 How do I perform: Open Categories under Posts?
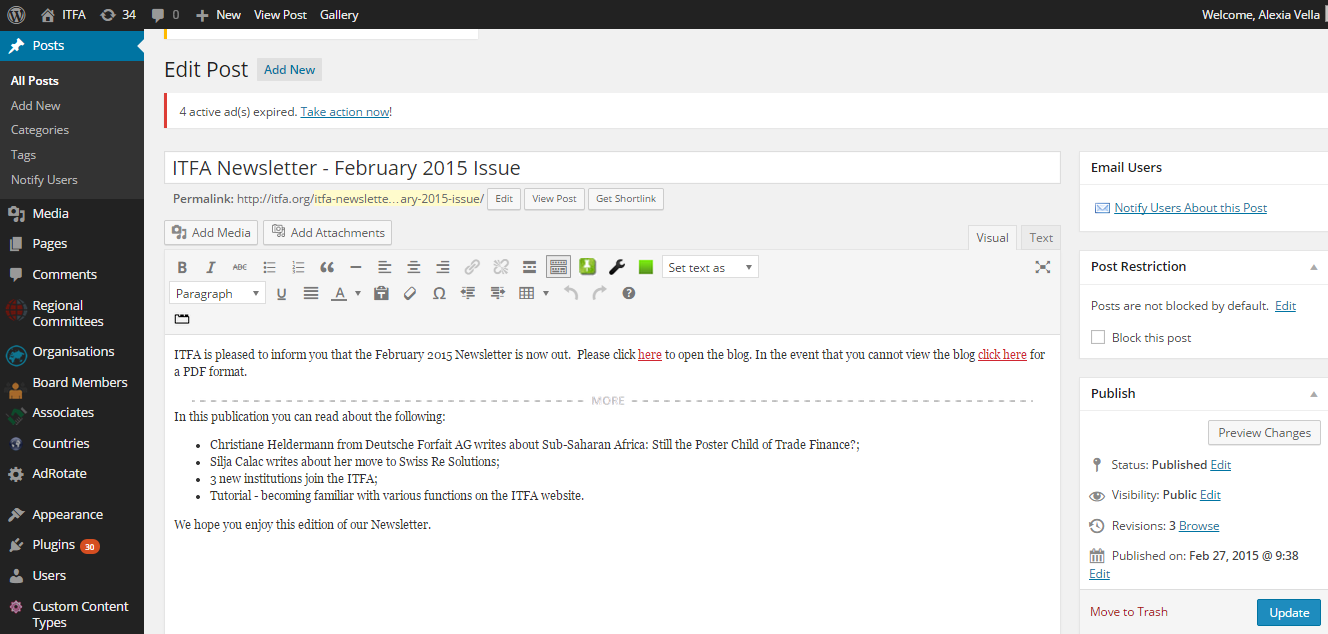(x=40, y=130)
